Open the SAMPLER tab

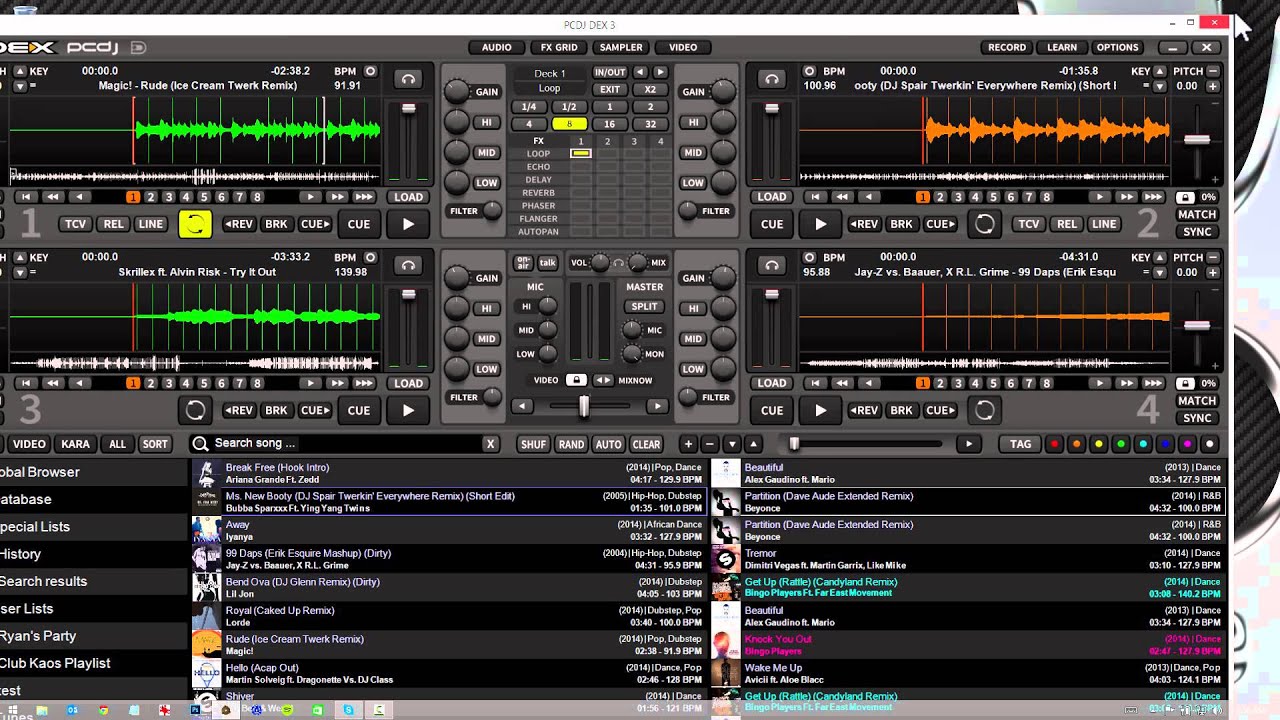click(621, 47)
